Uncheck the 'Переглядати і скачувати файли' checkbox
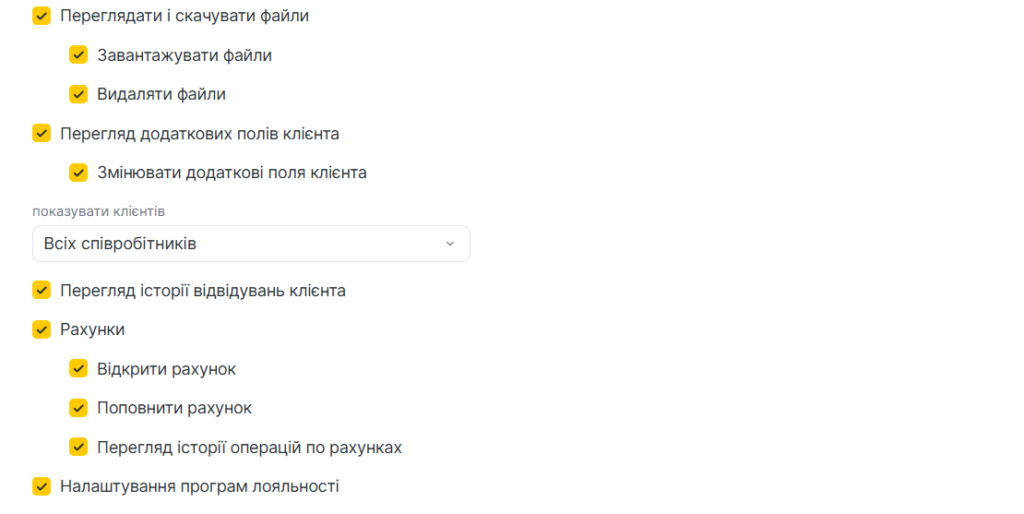The width and height of the screenshot is (1024, 514). click(x=42, y=16)
